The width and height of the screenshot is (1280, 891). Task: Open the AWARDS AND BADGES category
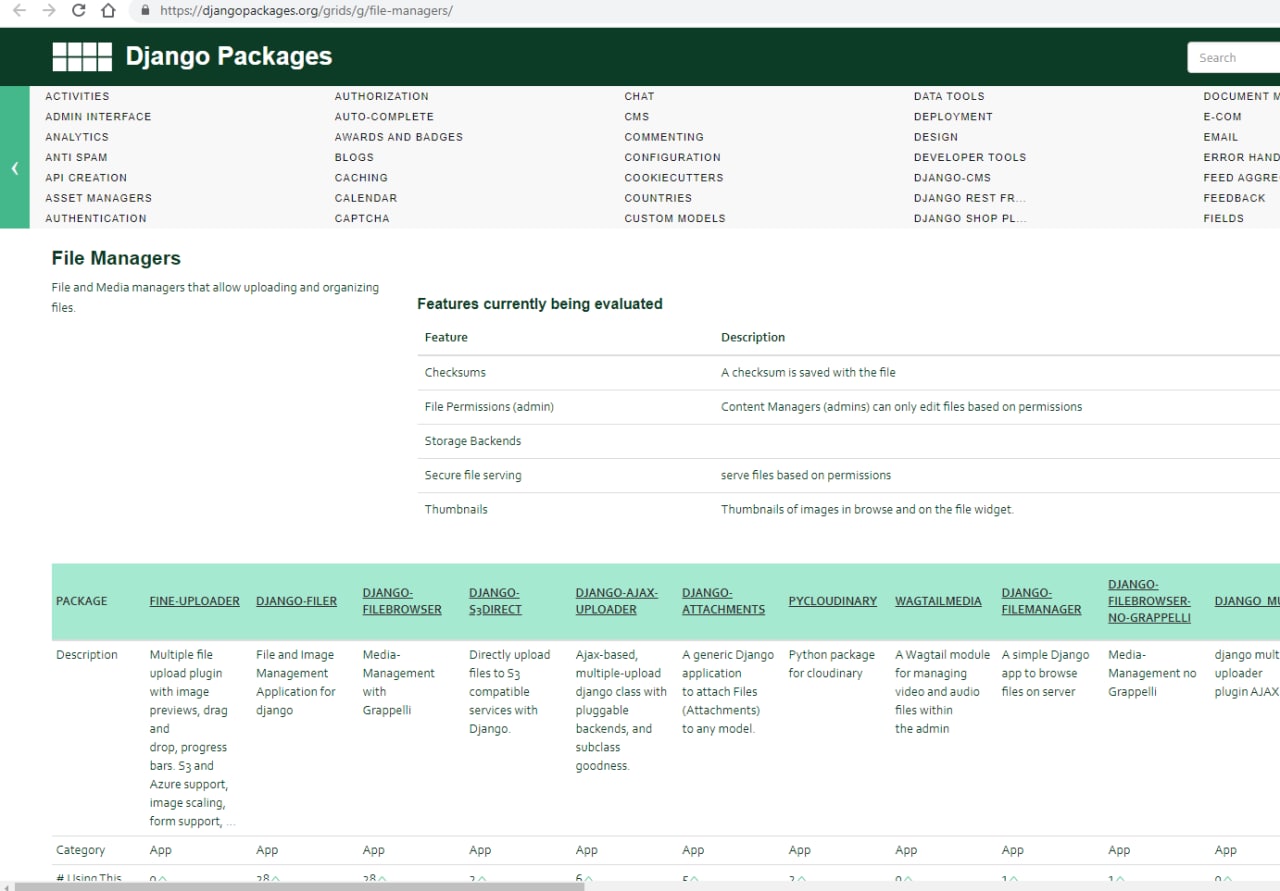click(x=399, y=137)
